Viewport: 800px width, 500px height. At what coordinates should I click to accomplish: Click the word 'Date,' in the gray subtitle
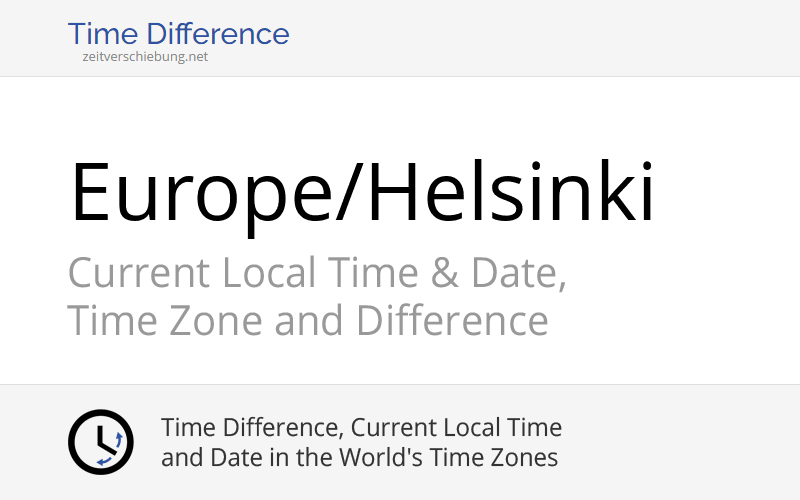518,274
